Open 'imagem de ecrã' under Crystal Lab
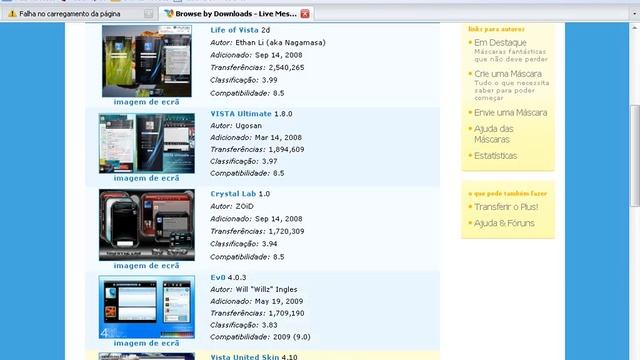The width and height of the screenshot is (640, 360). [147, 266]
